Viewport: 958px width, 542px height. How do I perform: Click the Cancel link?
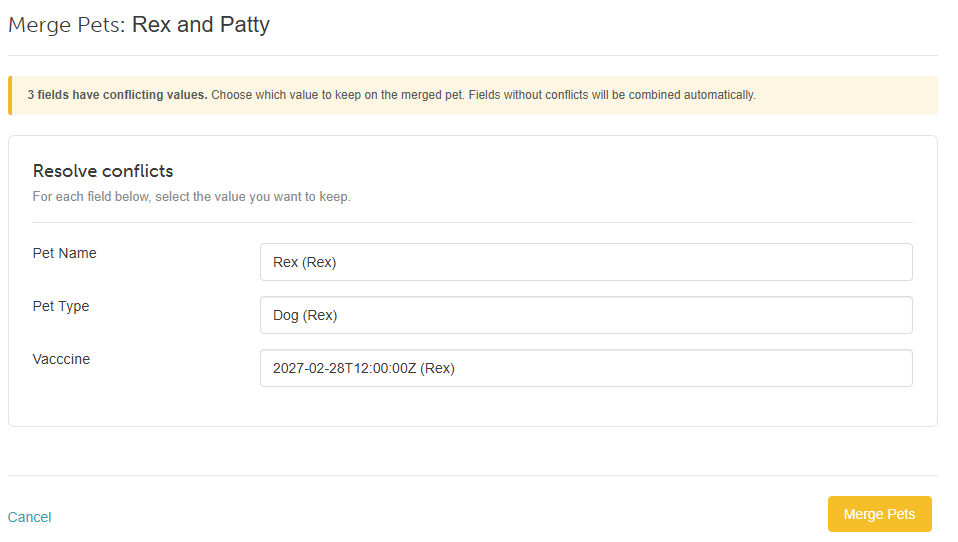pyautogui.click(x=29, y=517)
